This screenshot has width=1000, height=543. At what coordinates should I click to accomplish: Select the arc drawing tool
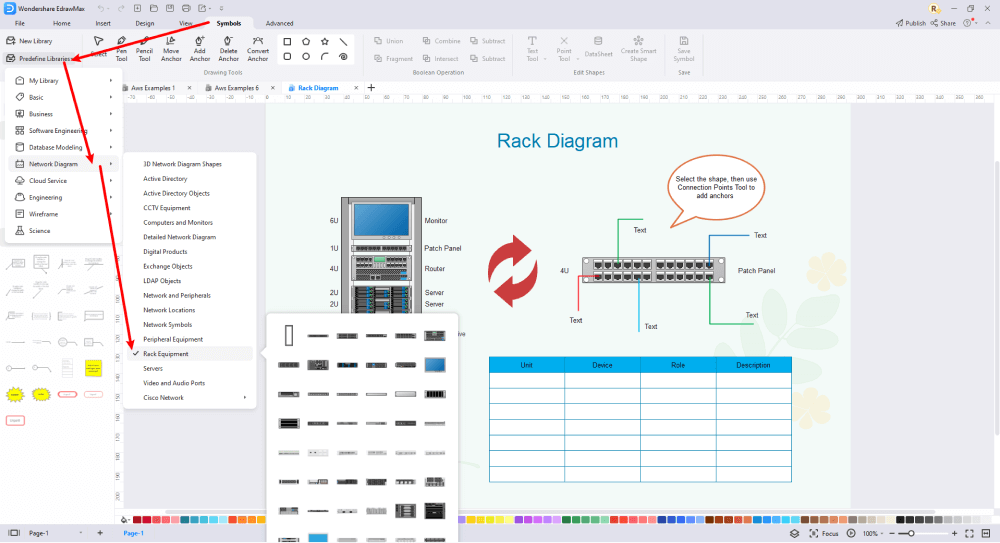click(x=325, y=57)
